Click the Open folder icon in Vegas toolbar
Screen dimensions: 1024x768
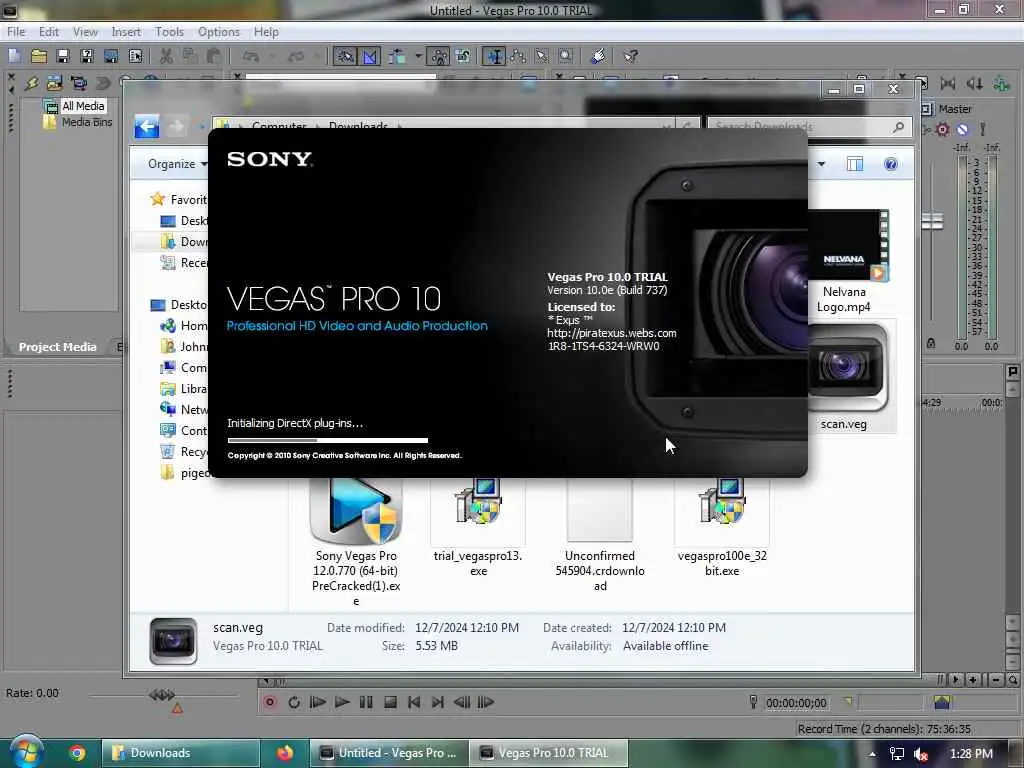39,56
